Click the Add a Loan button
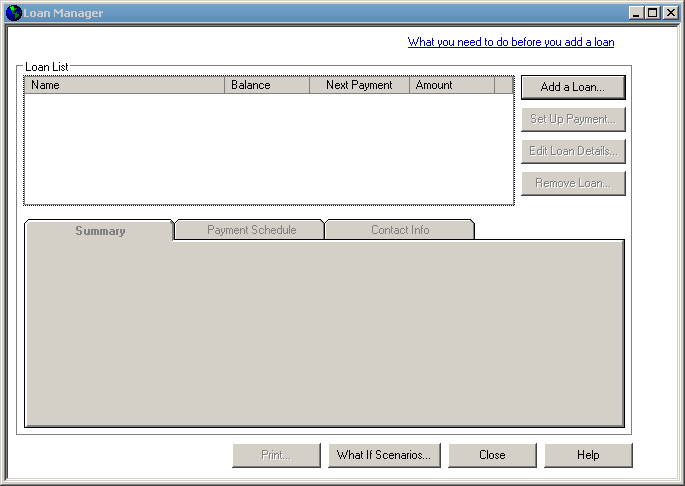Screen dimensions: 685x486 [573, 87]
